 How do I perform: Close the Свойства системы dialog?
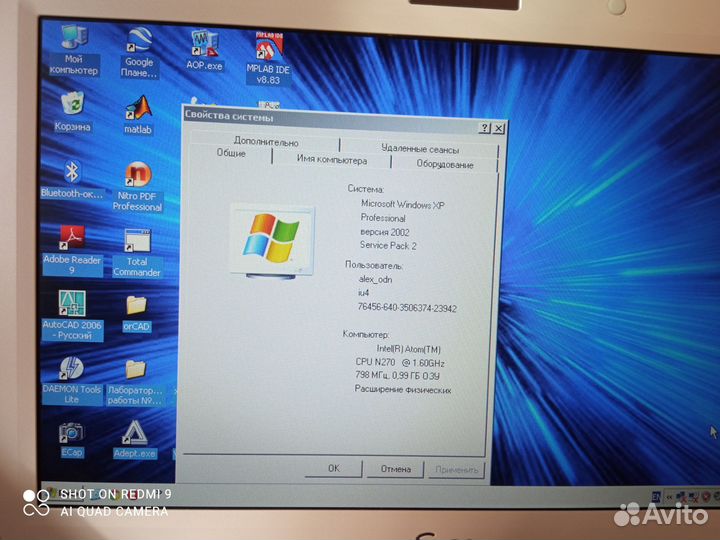point(499,129)
